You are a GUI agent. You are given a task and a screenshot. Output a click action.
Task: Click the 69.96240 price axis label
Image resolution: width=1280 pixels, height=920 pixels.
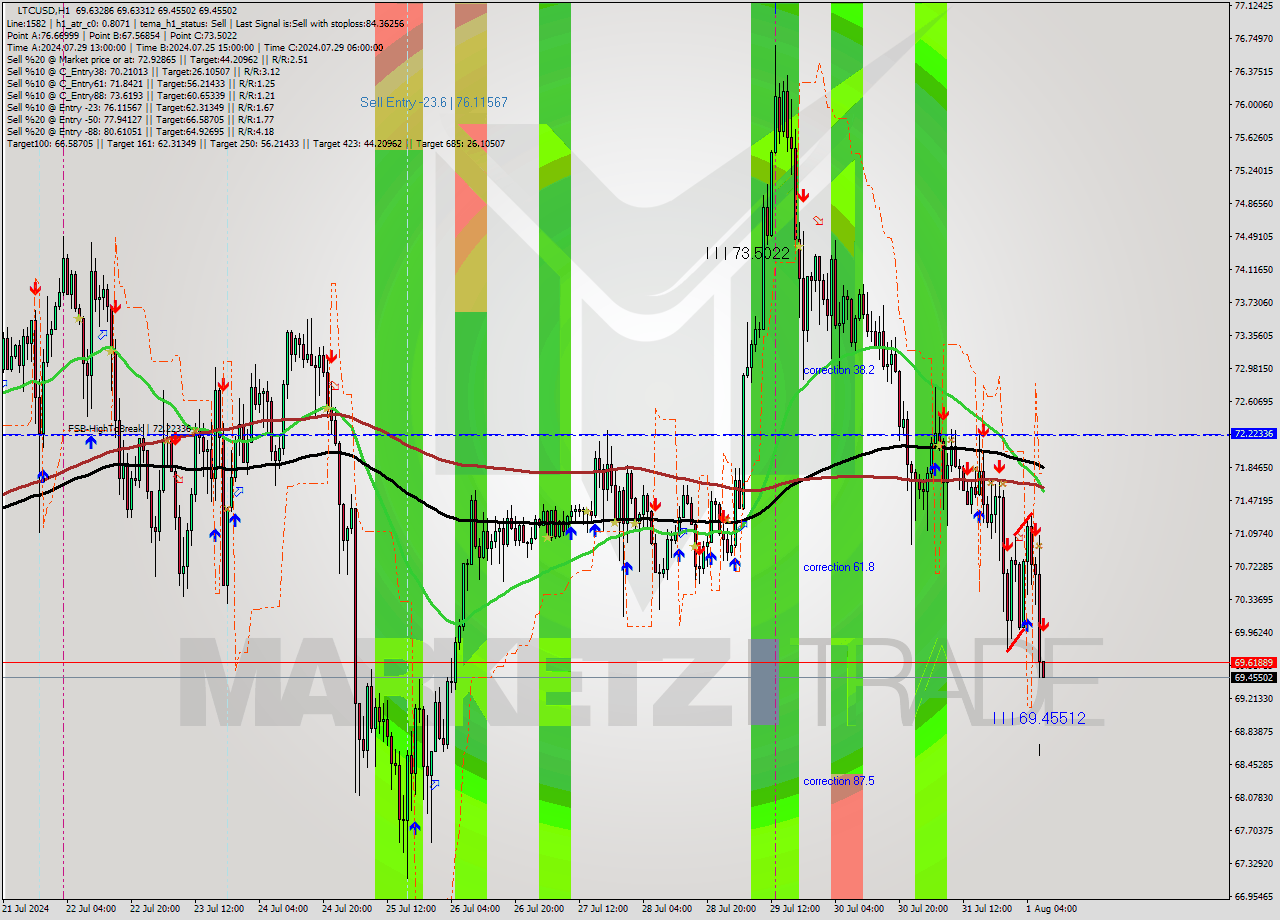point(1254,633)
